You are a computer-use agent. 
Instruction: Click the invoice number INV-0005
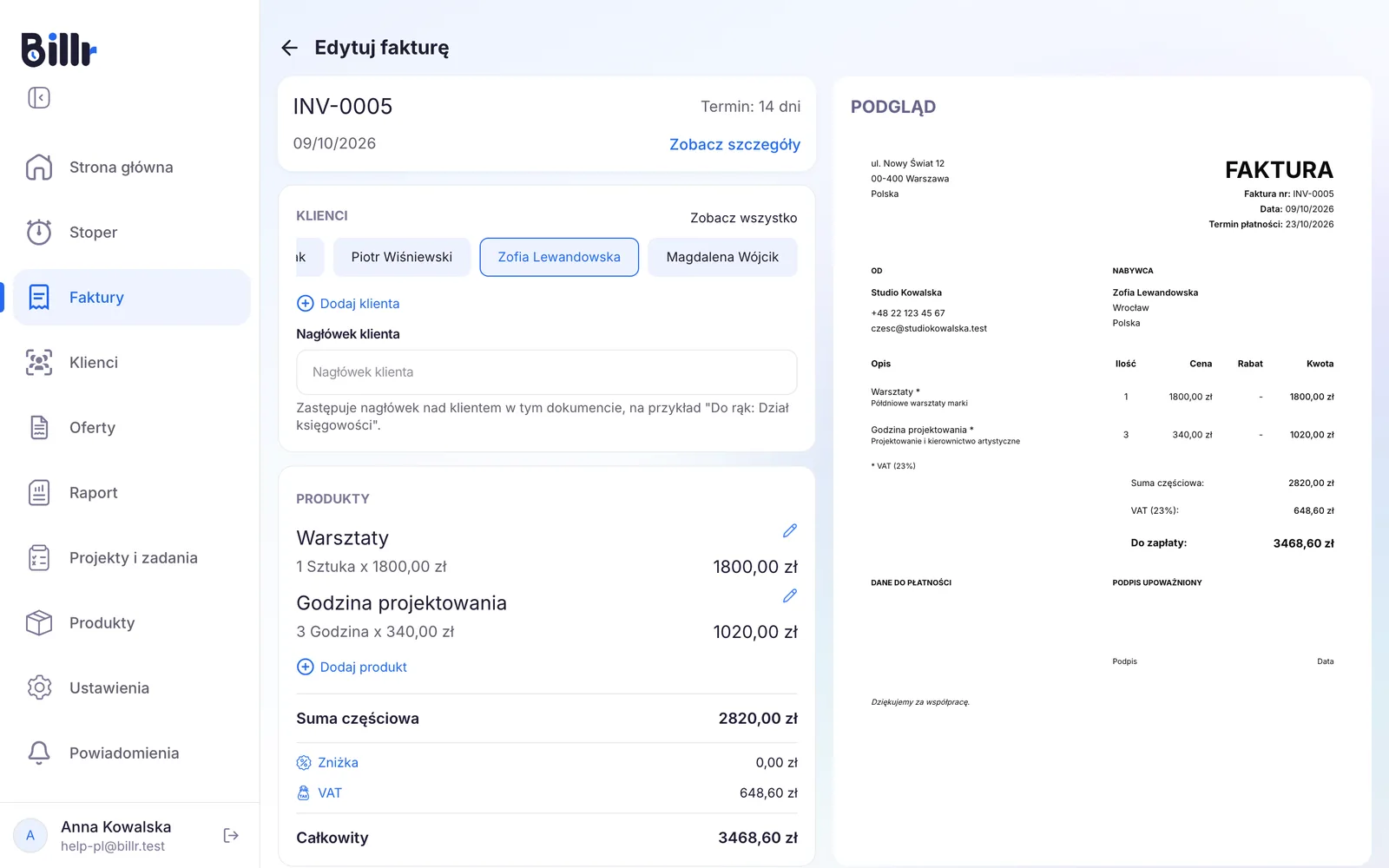point(343,106)
